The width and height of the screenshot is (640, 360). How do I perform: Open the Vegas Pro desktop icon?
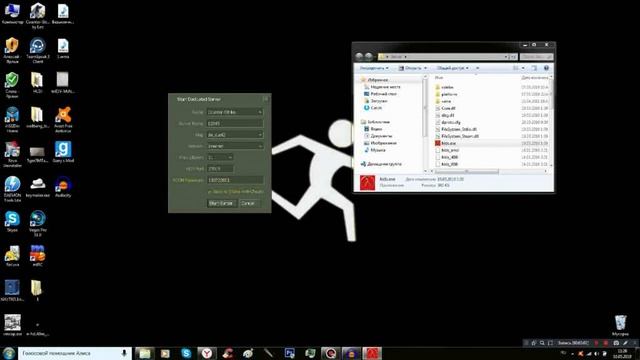coord(38,223)
